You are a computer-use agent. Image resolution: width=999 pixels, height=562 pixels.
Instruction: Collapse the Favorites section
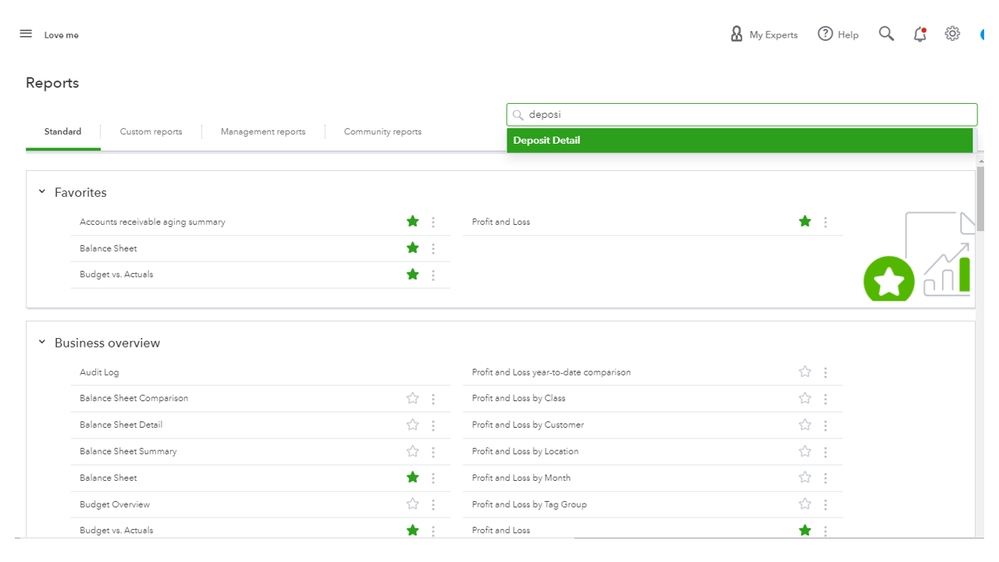pos(42,192)
